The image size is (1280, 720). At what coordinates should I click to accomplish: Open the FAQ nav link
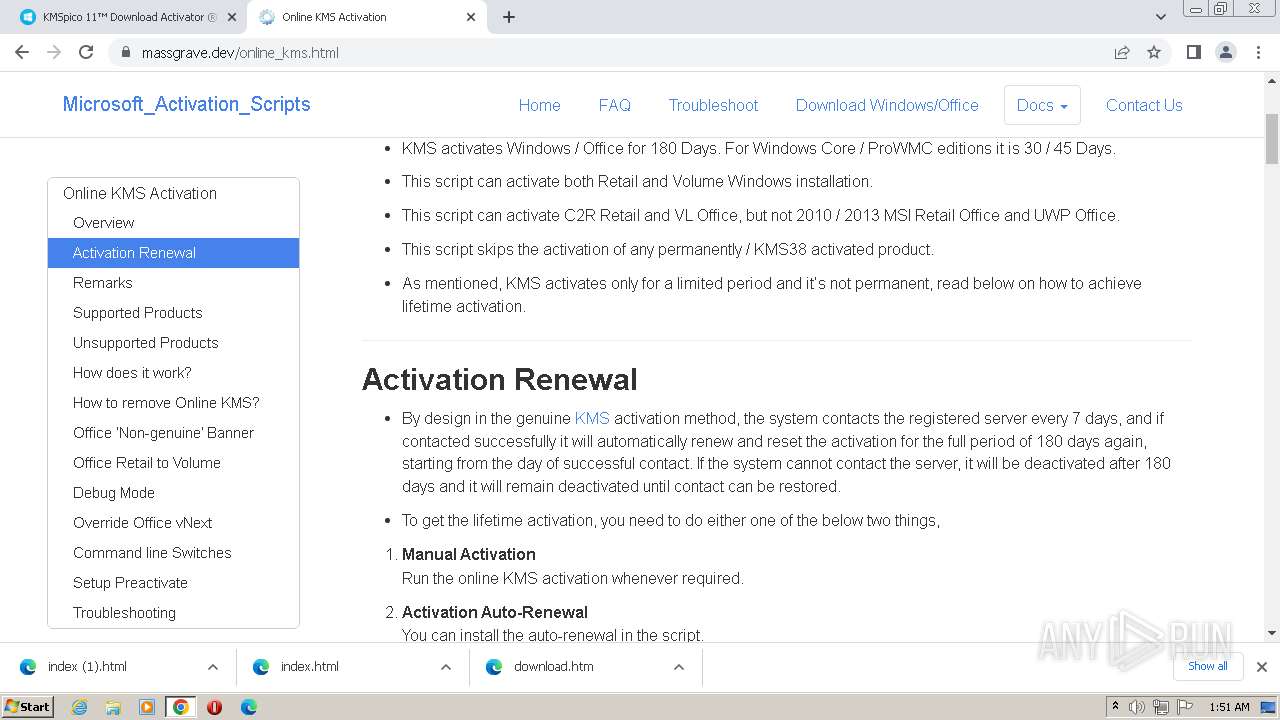[x=614, y=105]
